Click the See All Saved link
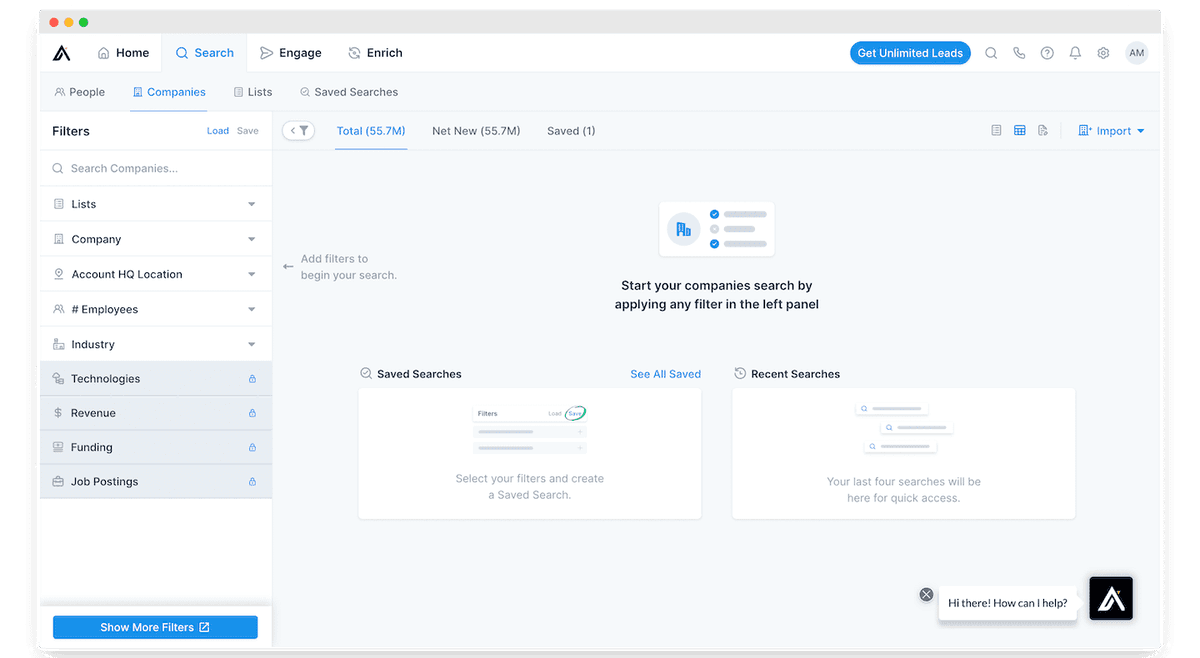 [x=665, y=373]
